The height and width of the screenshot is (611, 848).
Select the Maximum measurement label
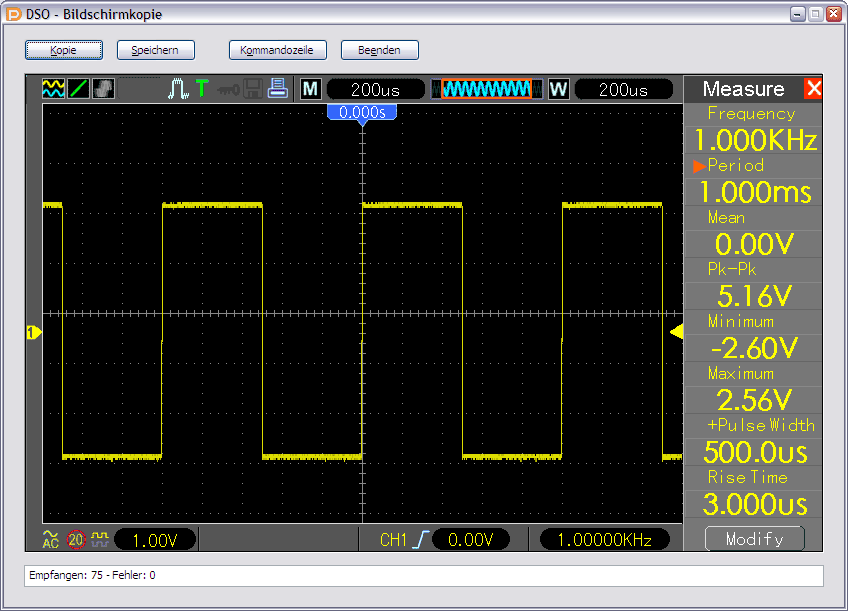[741, 373]
